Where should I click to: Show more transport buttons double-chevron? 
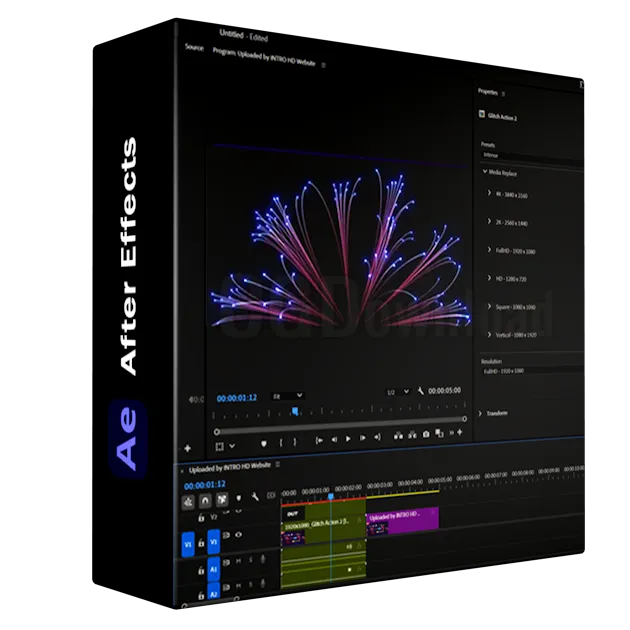tap(452, 433)
